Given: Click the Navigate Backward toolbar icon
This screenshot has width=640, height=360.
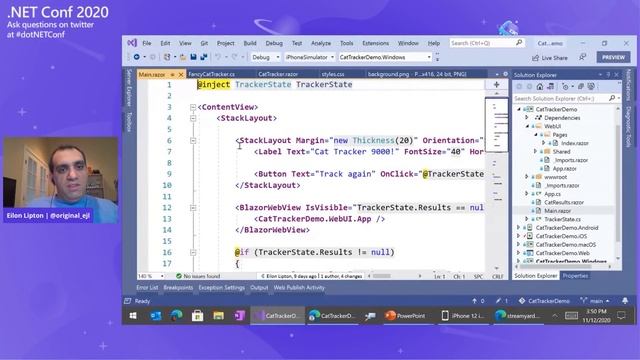Looking at the screenshot, I should pyautogui.click(x=137, y=57).
